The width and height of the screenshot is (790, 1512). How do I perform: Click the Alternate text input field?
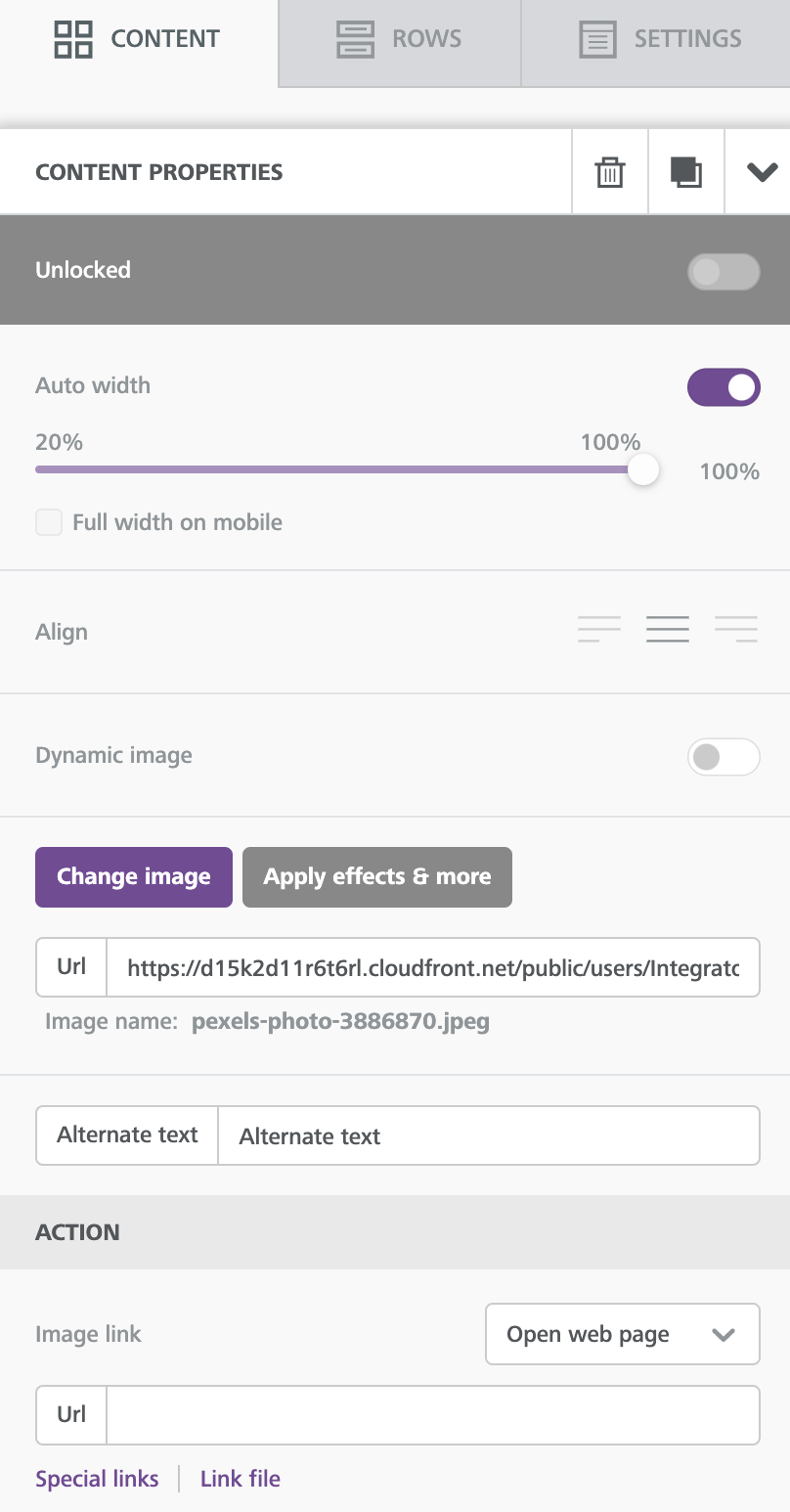pyautogui.click(x=489, y=1135)
